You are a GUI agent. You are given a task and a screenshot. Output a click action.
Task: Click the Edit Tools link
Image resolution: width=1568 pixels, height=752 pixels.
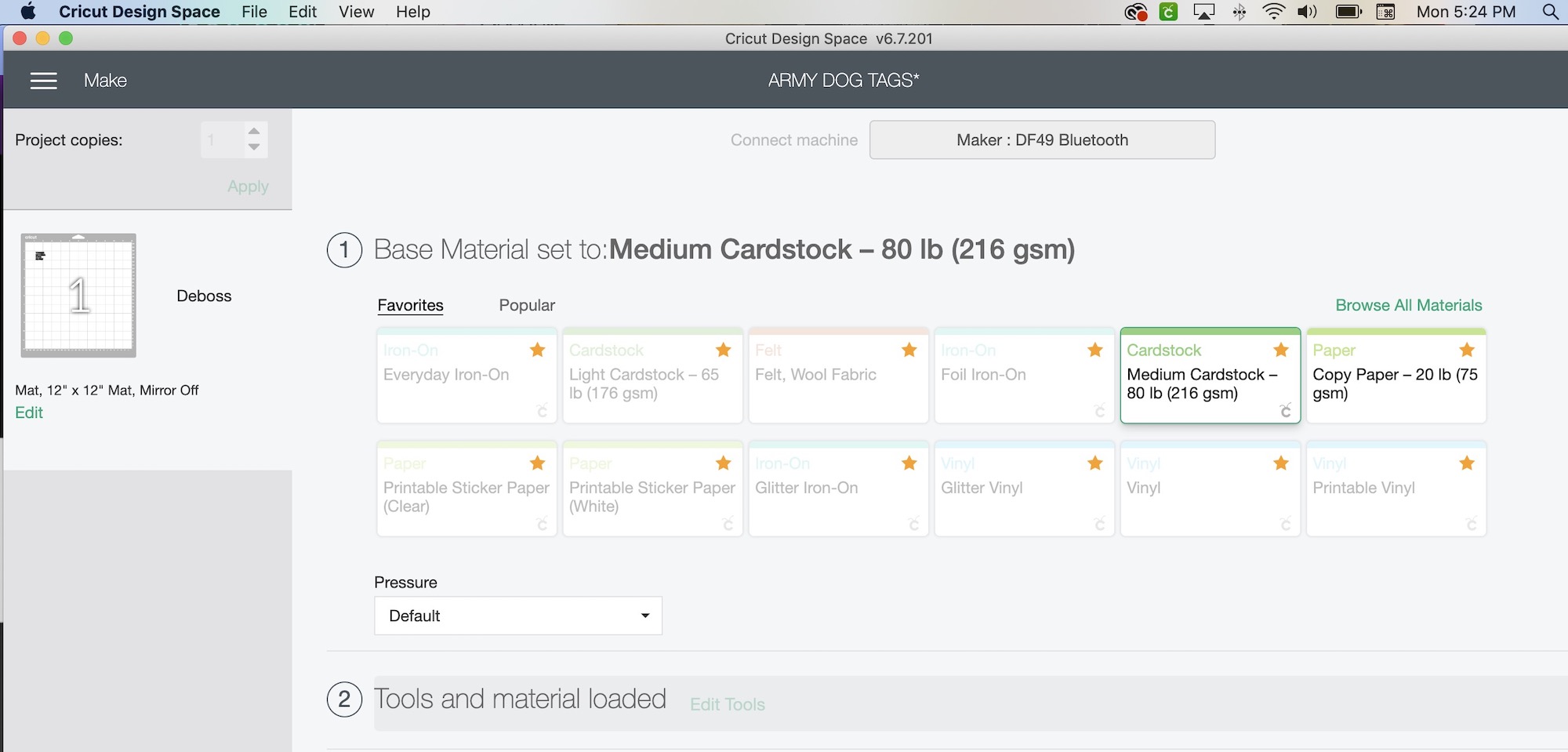point(728,704)
